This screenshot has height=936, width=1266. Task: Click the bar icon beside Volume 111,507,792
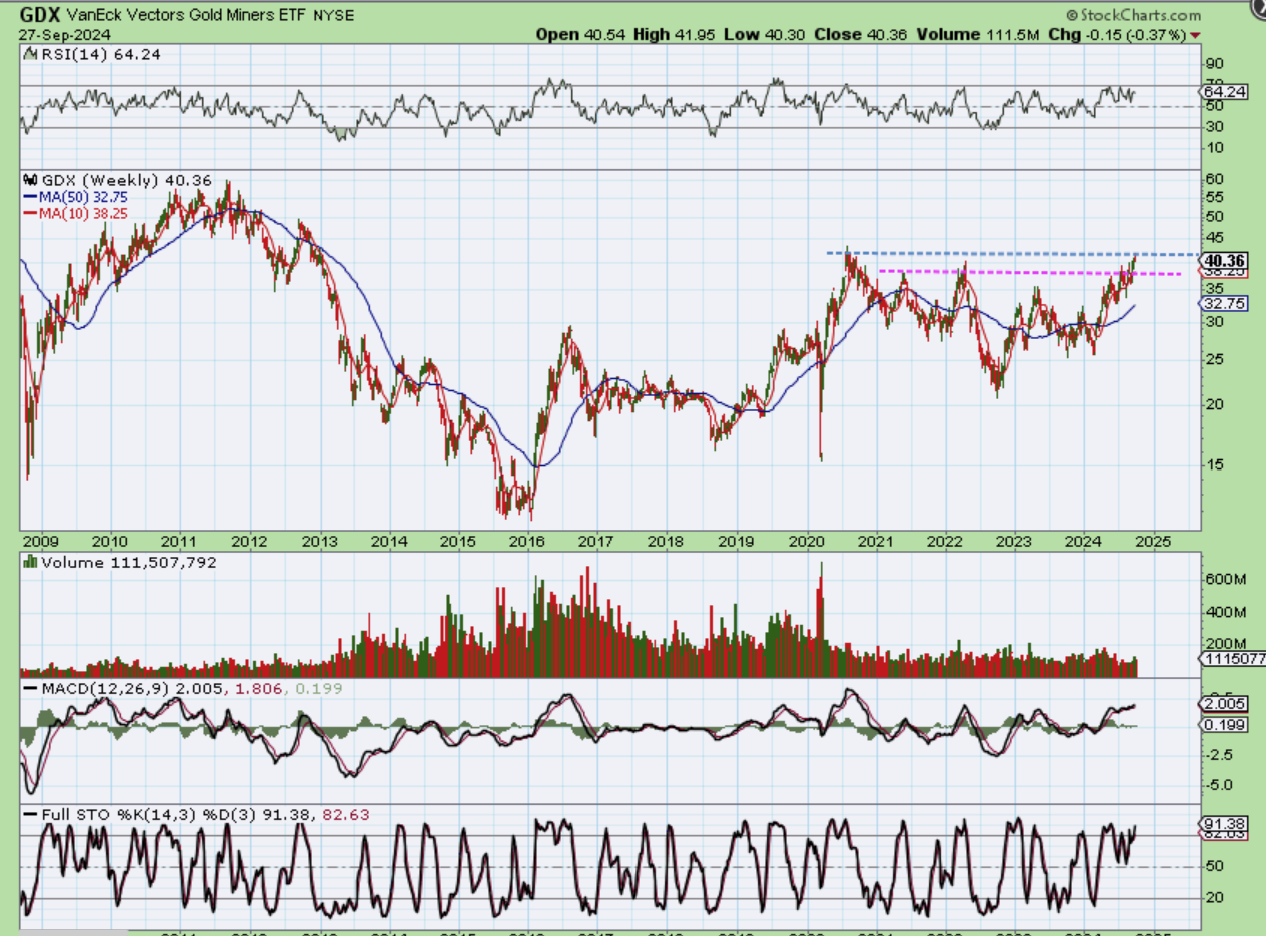pos(31,563)
